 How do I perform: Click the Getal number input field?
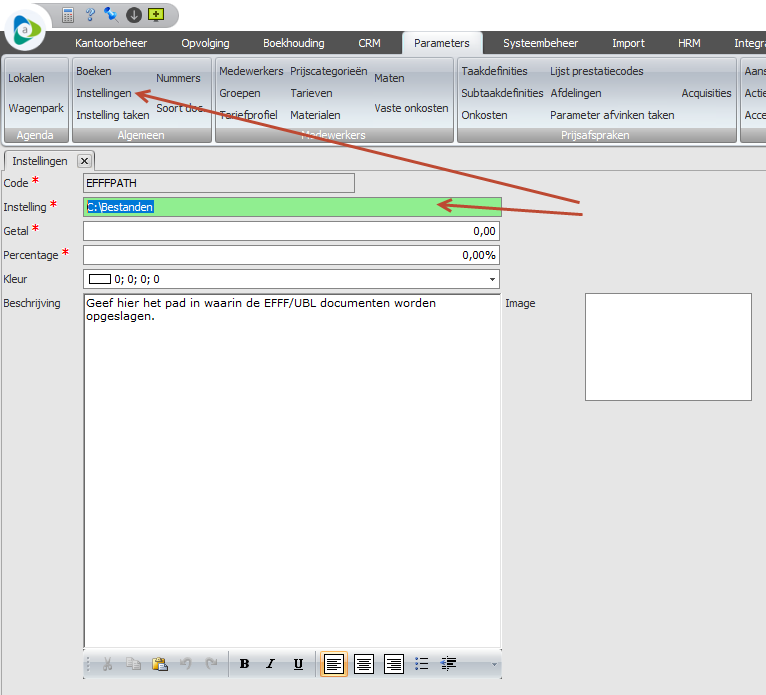[x=291, y=231]
